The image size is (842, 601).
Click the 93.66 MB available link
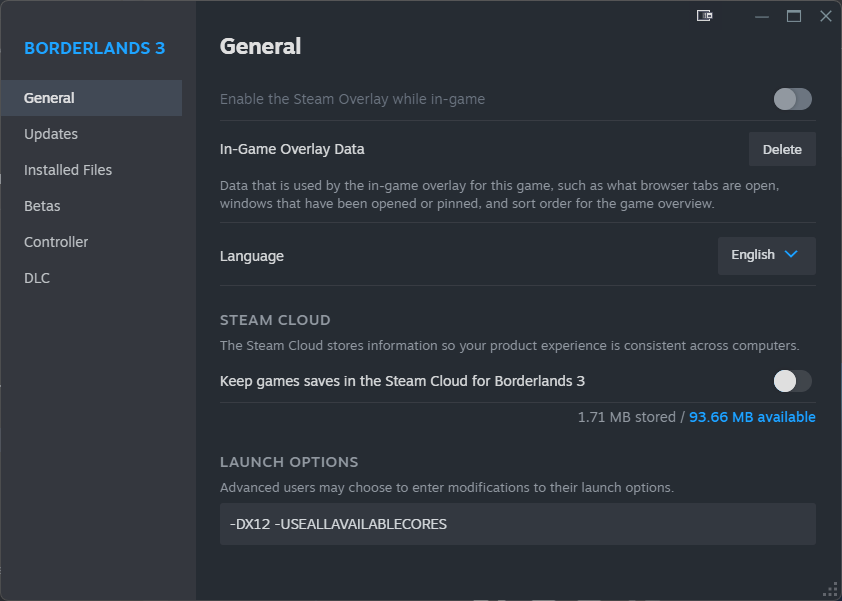[752, 417]
